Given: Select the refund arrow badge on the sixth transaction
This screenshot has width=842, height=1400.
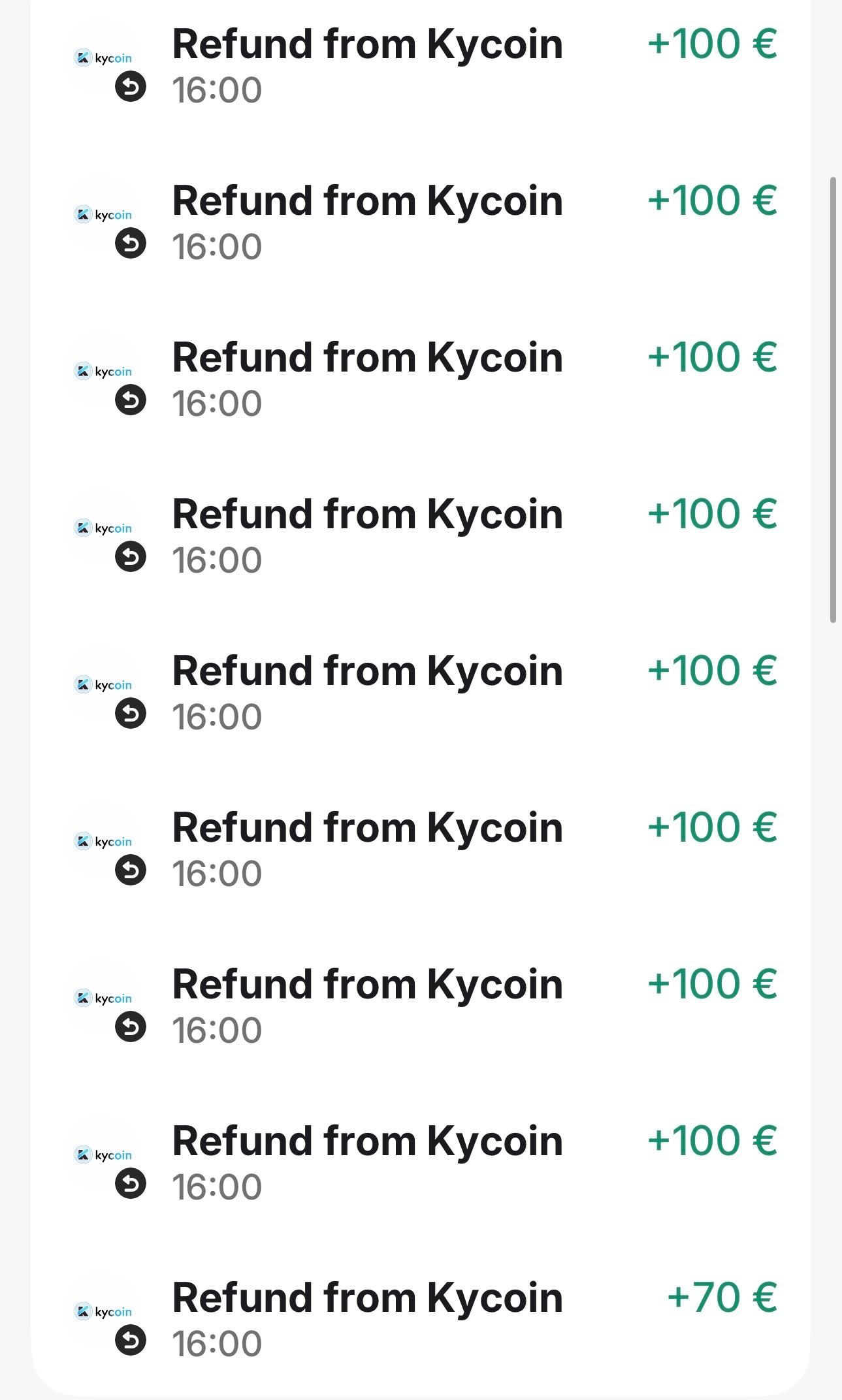Looking at the screenshot, I should click(x=131, y=870).
